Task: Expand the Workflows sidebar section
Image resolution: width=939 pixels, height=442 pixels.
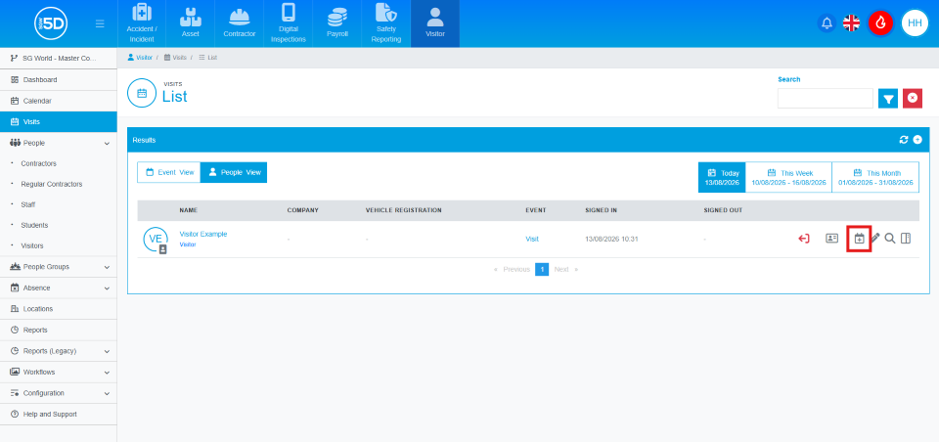Action: [x=59, y=372]
